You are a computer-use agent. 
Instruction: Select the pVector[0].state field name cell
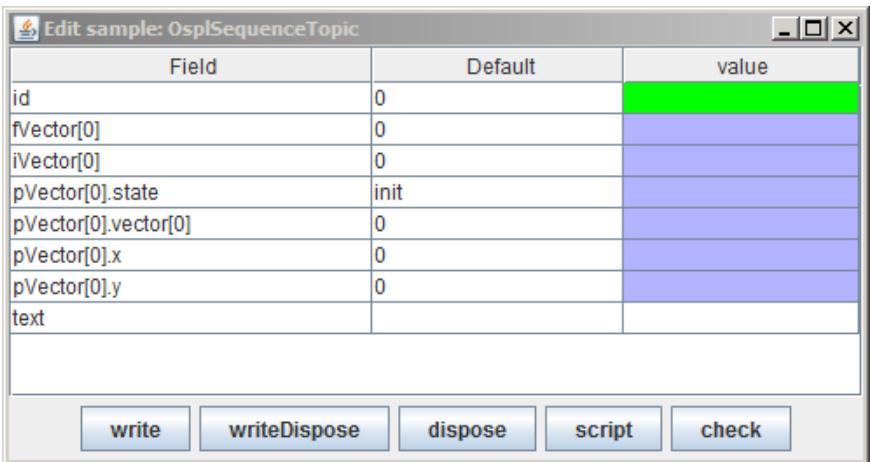tap(191, 193)
